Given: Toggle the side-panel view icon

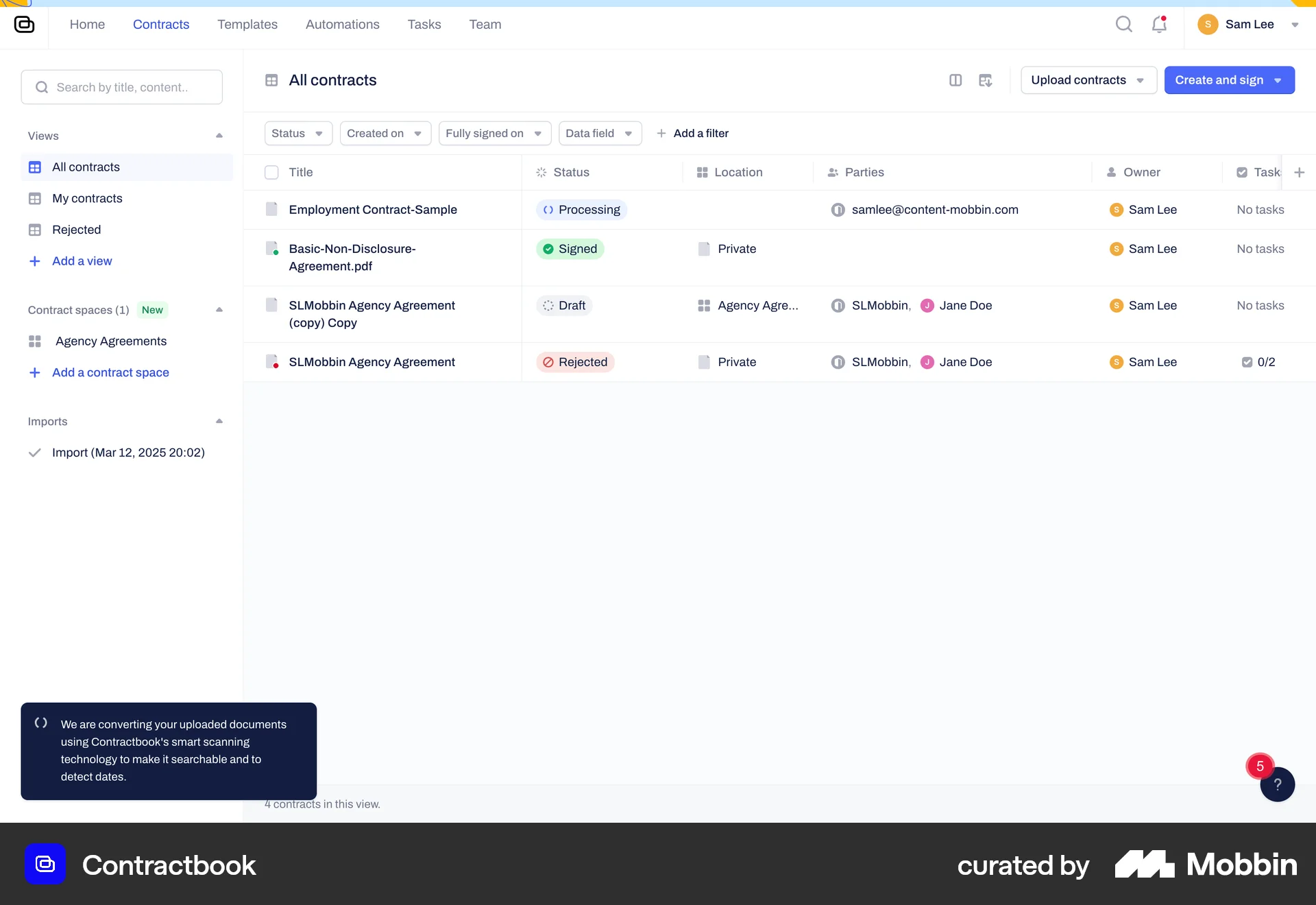Looking at the screenshot, I should [x=957, y=80].
